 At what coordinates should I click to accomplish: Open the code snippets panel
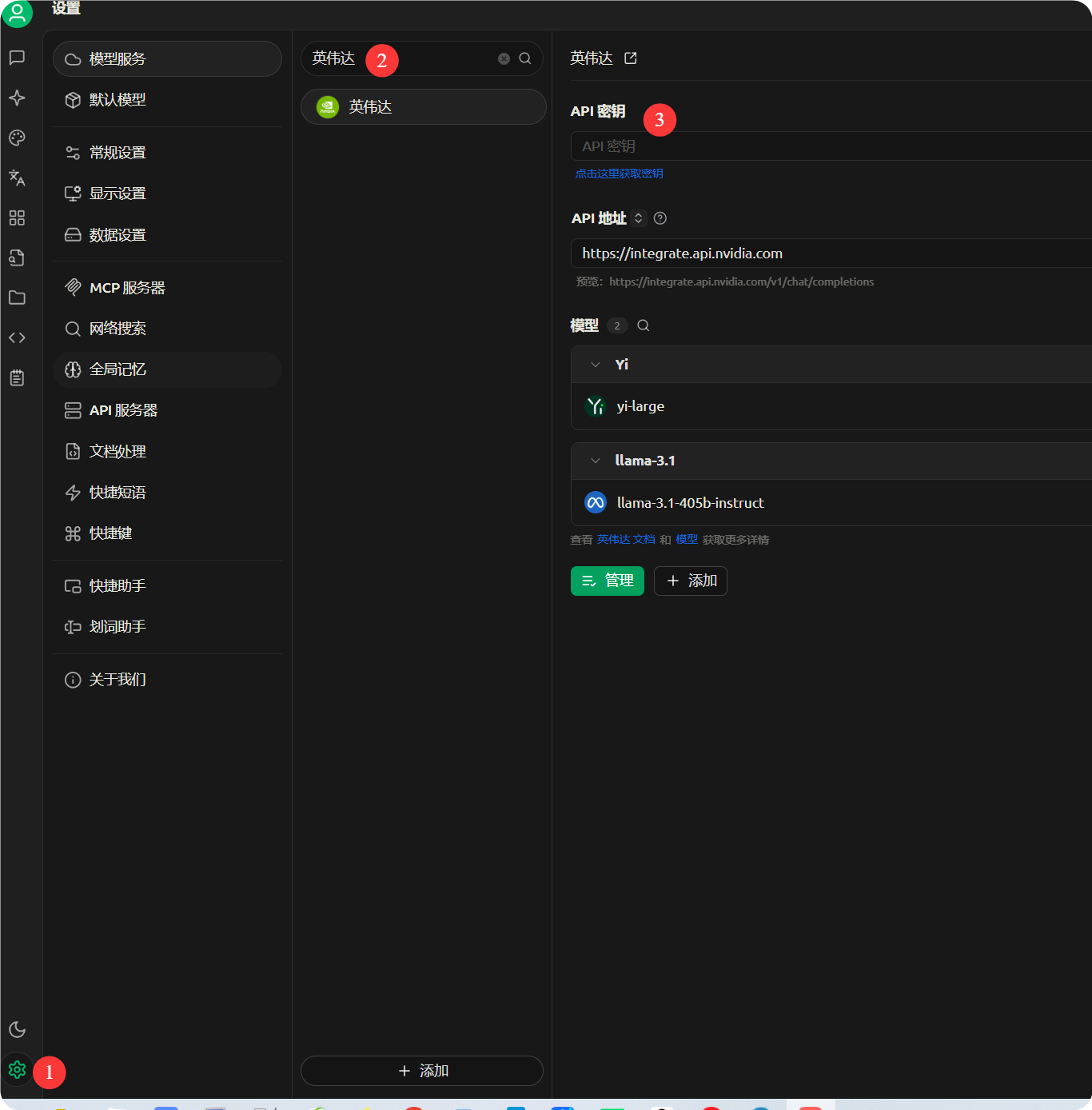pyautogui.click(x=17, y=337)
